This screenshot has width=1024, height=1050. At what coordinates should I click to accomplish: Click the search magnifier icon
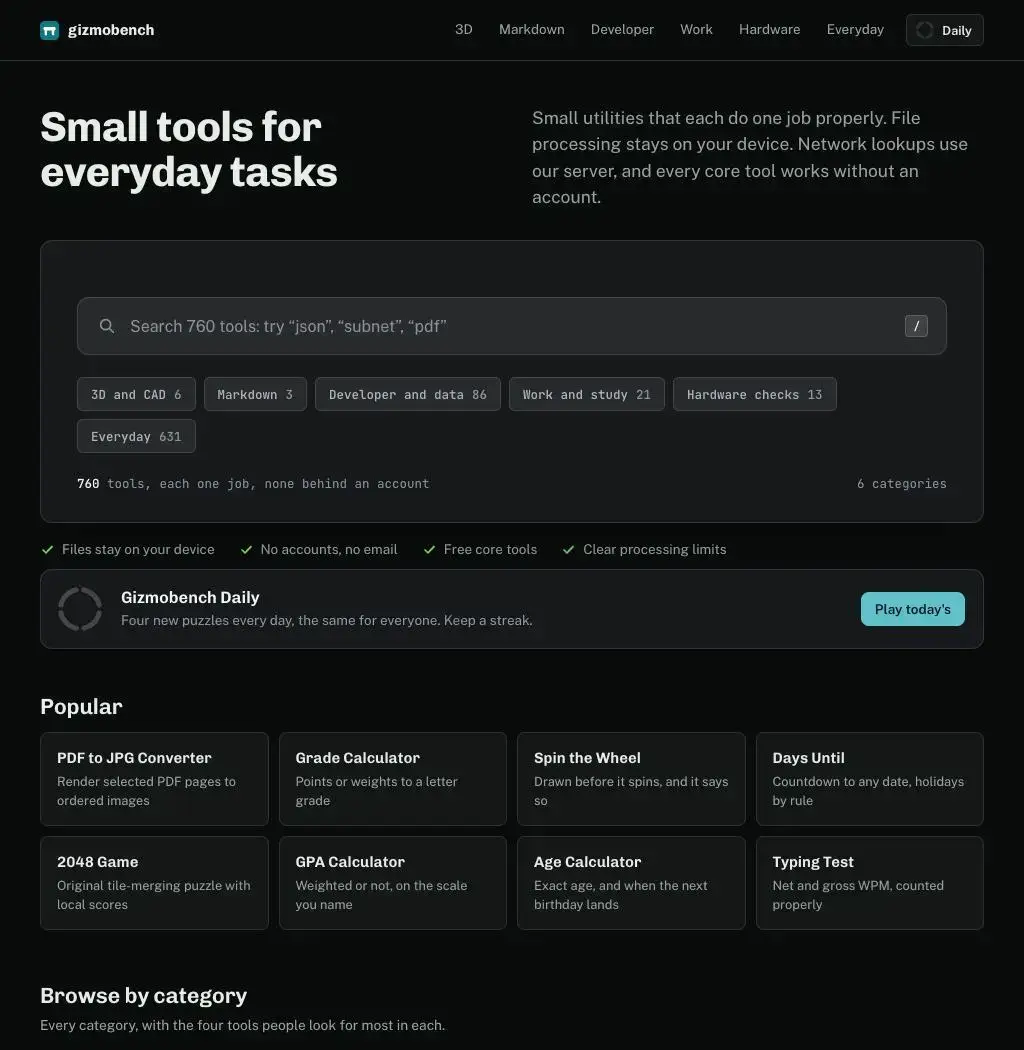[106, 326]
